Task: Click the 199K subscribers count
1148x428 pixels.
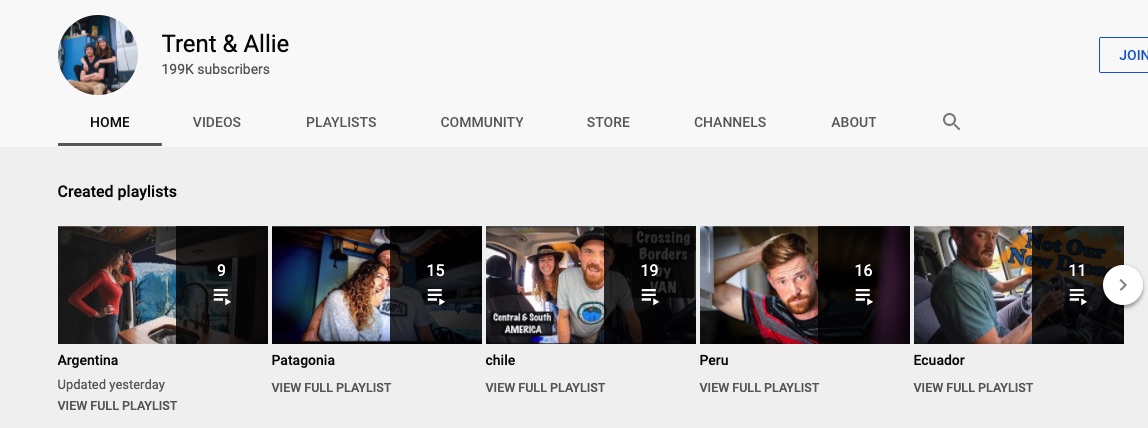Action: [216, 70]
